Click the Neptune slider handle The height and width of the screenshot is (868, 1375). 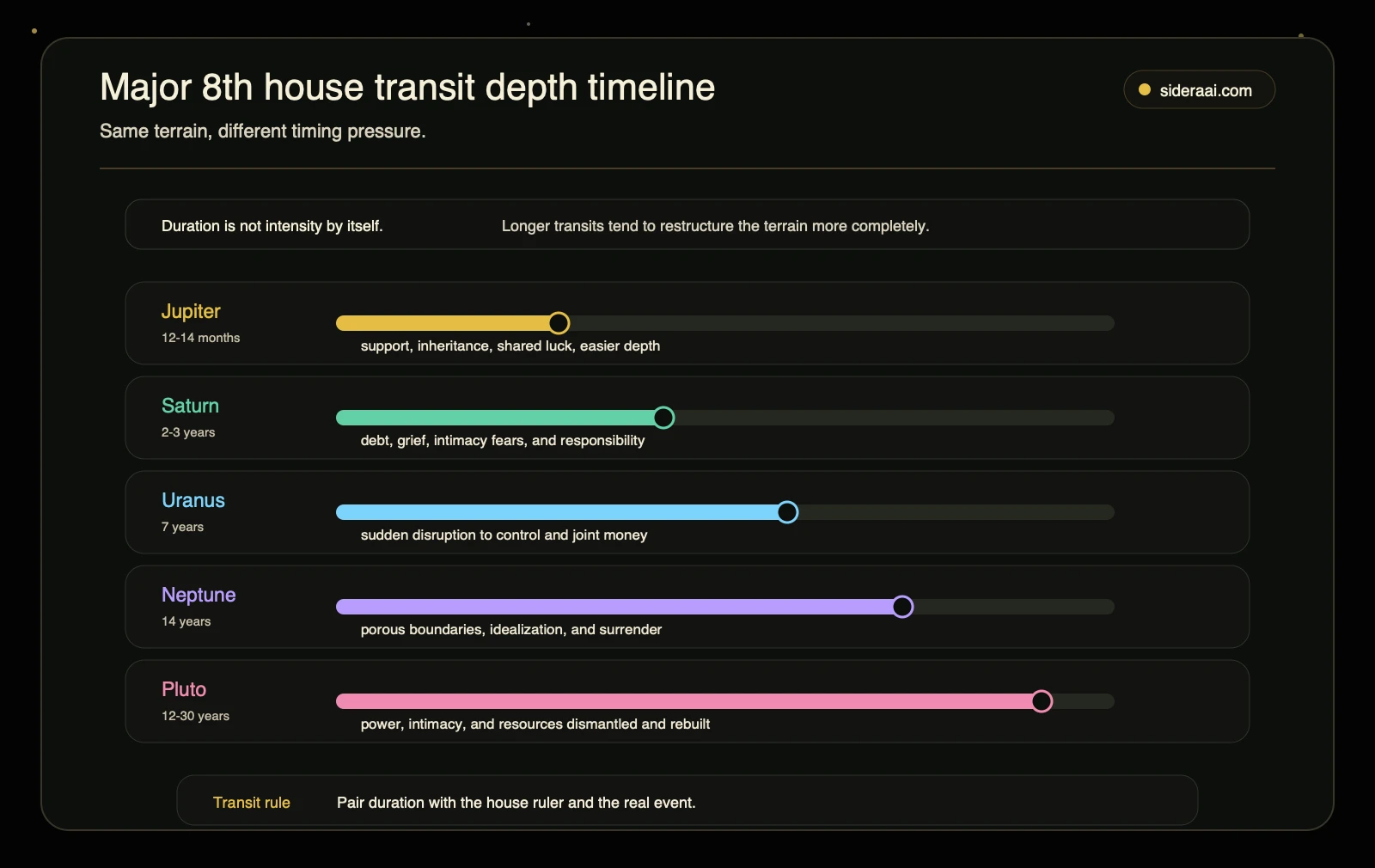point(902,607)
